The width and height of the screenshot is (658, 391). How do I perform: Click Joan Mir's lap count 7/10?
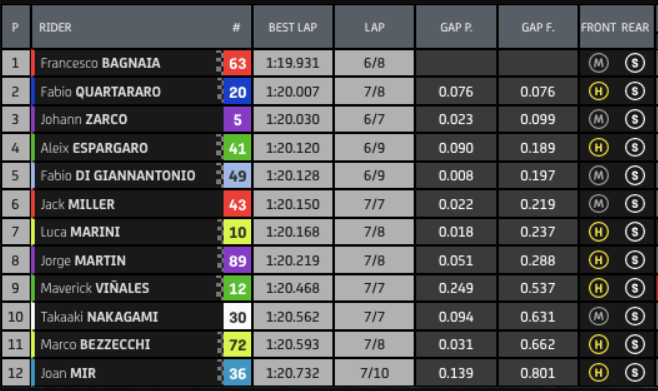[x=374, y=373]
